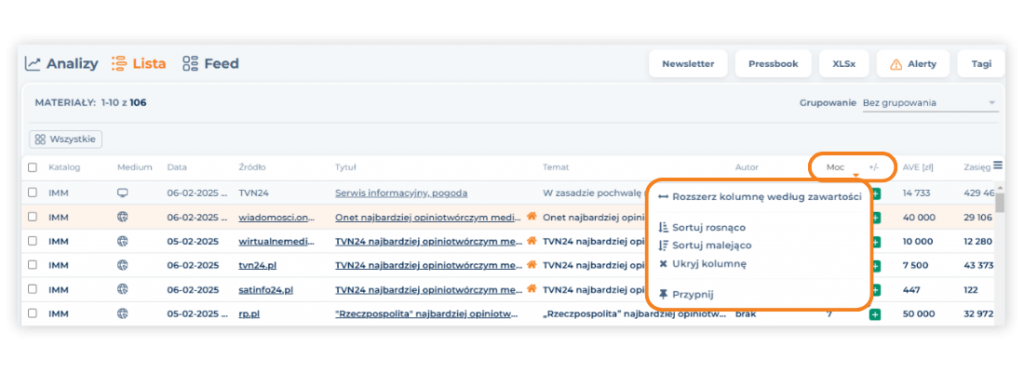
Task: Open the wiadomosci.on... source link
Action: (x=276, y=217)
